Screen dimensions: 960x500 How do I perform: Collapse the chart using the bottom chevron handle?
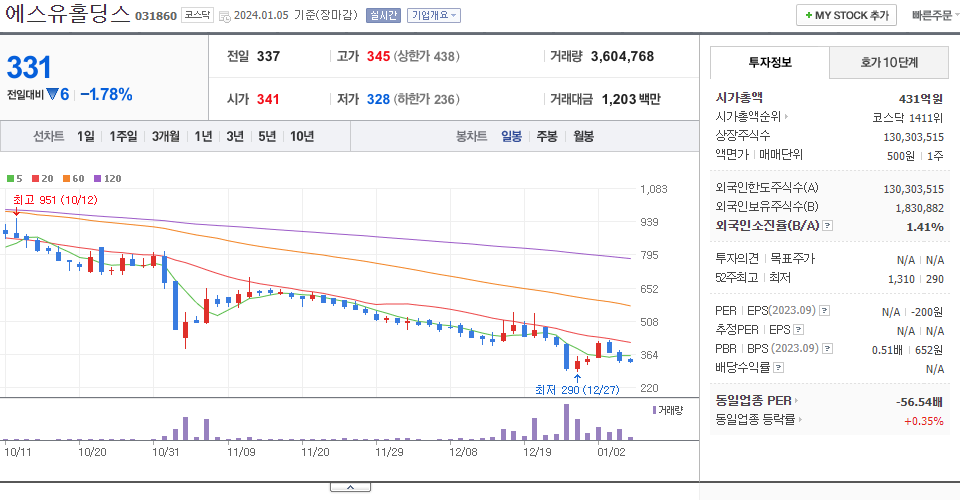point(350,487)
